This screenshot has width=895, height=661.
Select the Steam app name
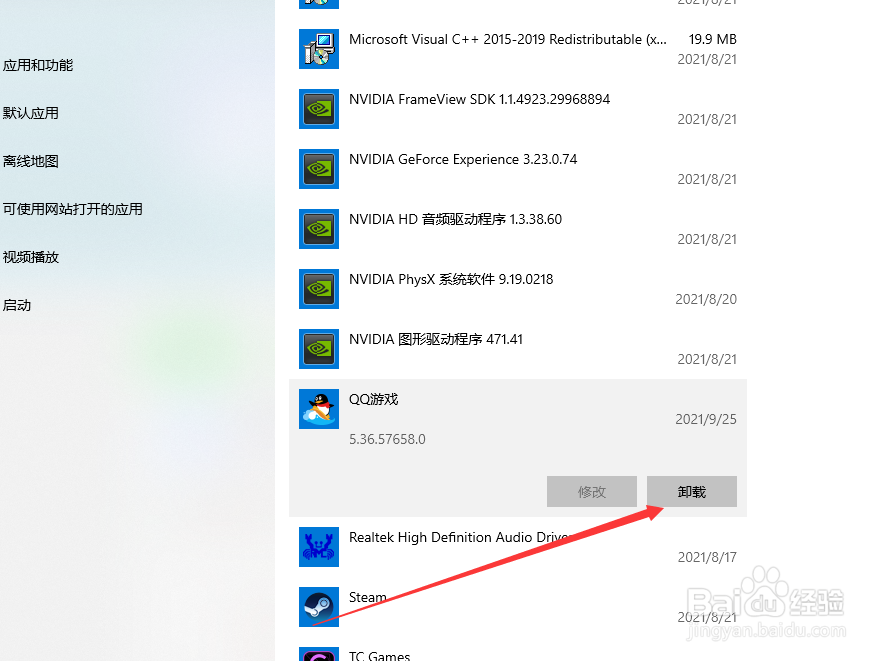click(x=368, y=597)
